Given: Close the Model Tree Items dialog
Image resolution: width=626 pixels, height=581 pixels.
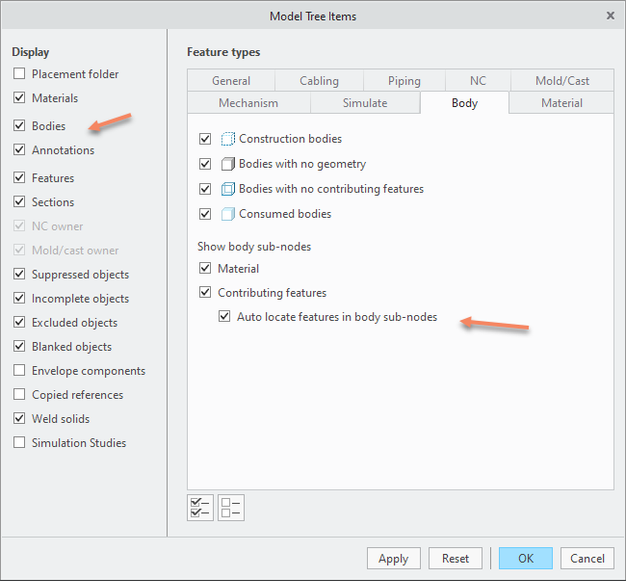Looking at the screenshot, I should coord(610,16).
